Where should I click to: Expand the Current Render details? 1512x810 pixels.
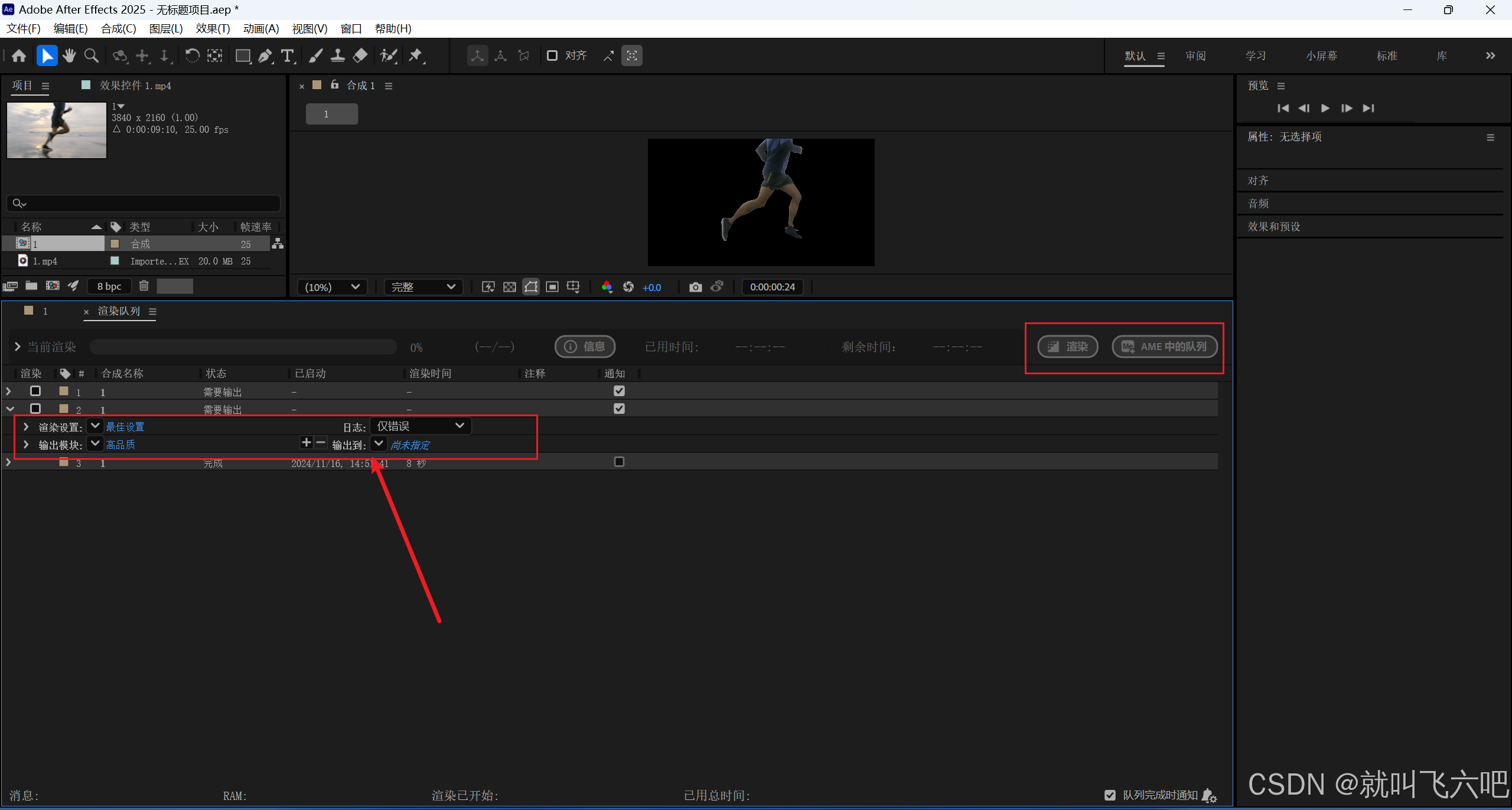click(x=17, y=347)
